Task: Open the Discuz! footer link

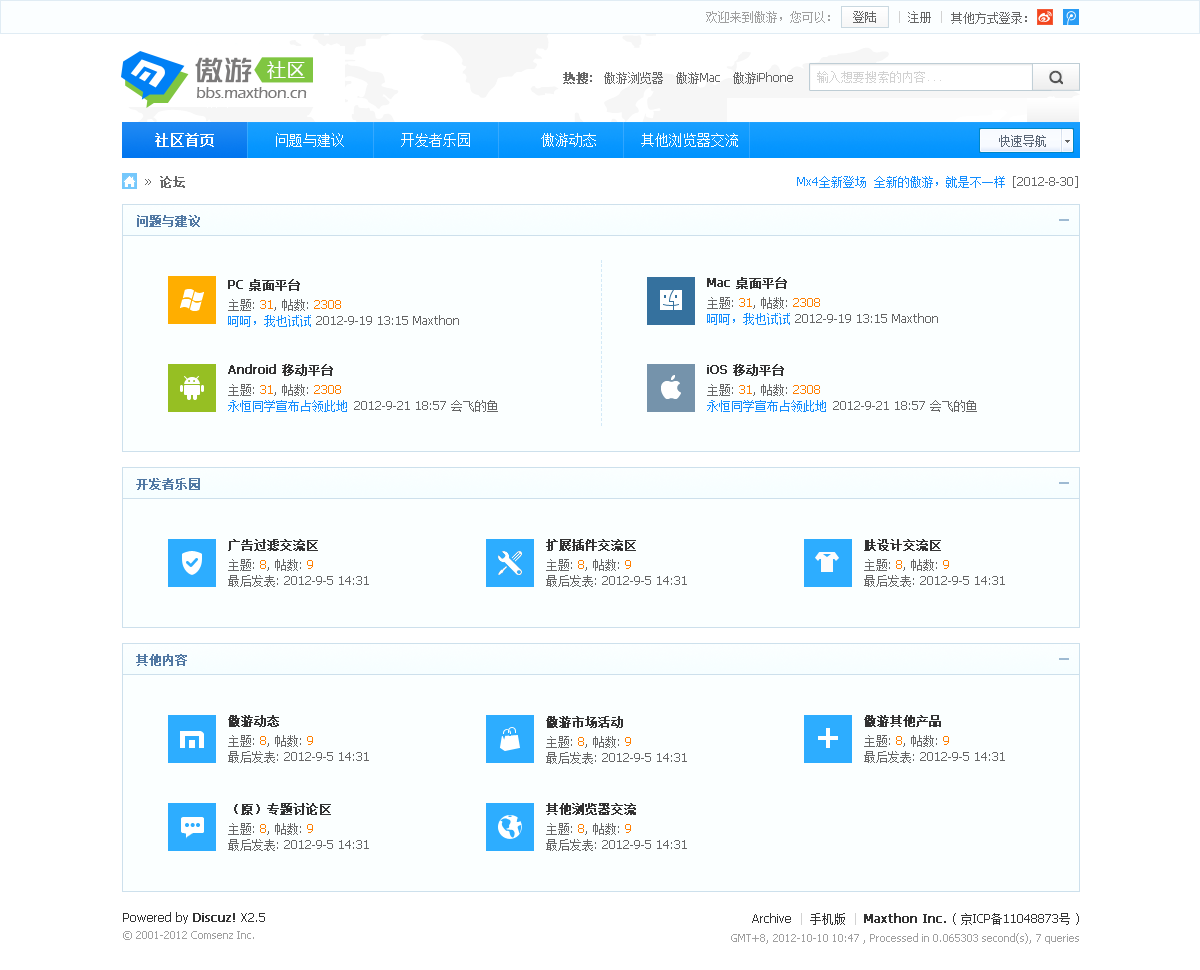Action: 214,917
